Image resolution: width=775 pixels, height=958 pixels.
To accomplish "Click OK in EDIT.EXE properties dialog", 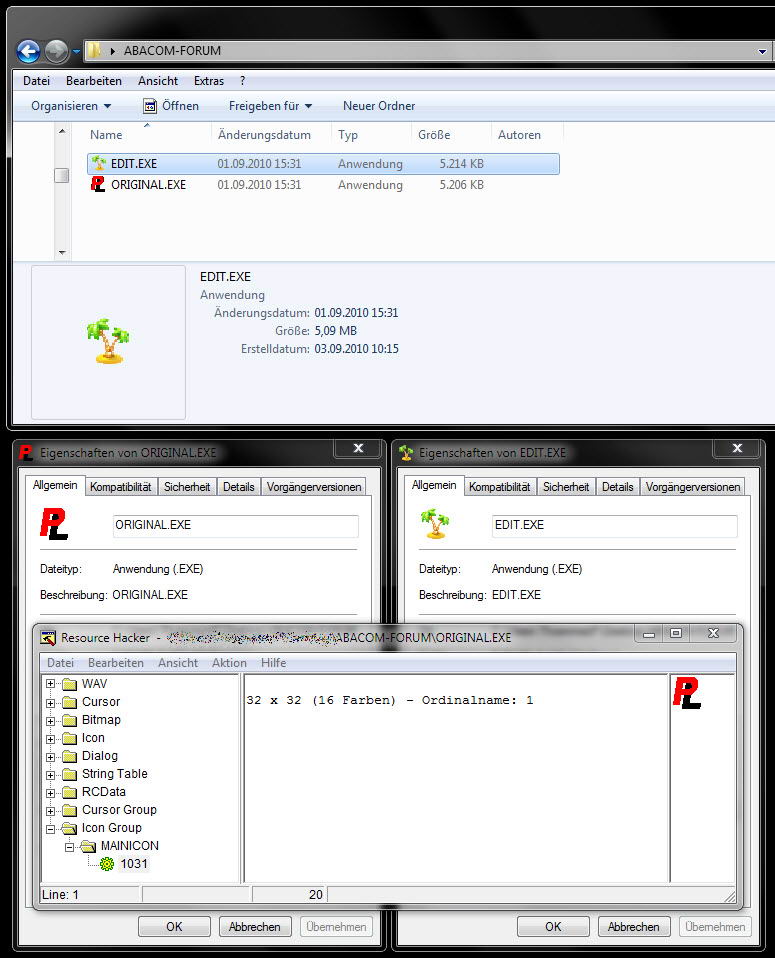I will (553, 926).
